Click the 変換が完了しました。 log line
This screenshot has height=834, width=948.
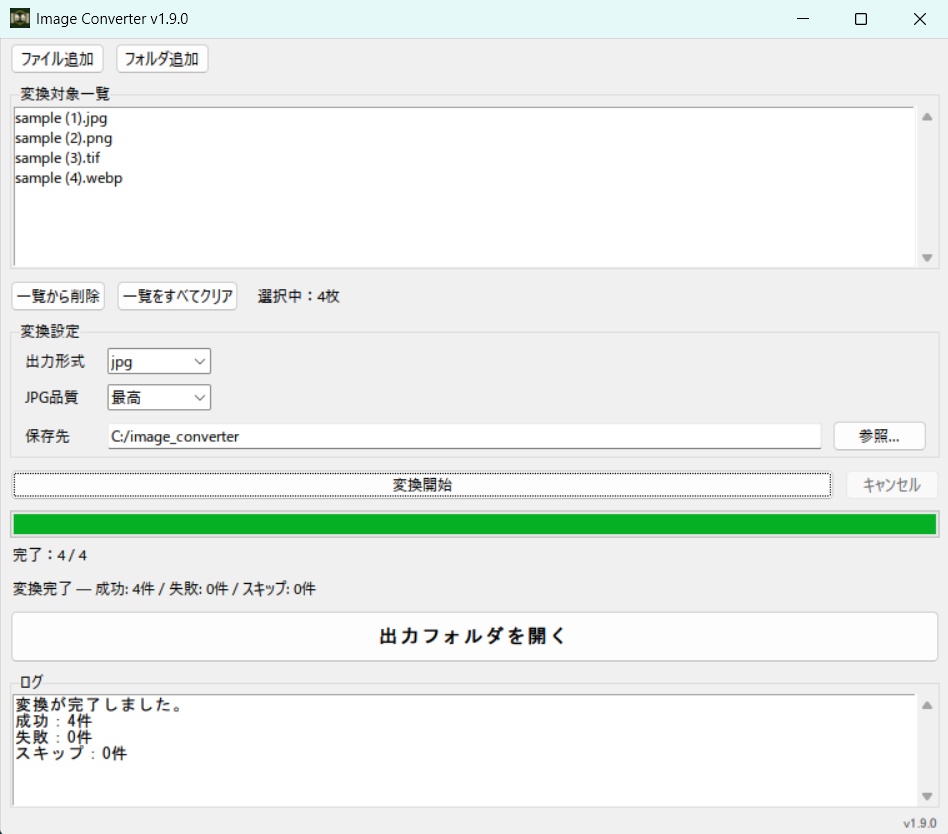(x=99, y=705)
